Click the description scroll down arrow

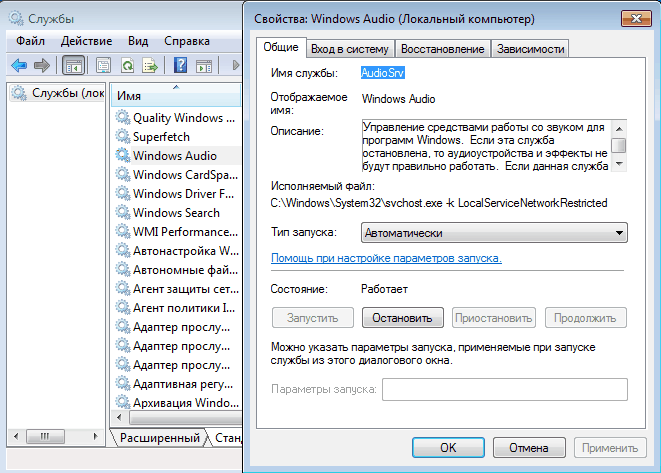point(619,164)
